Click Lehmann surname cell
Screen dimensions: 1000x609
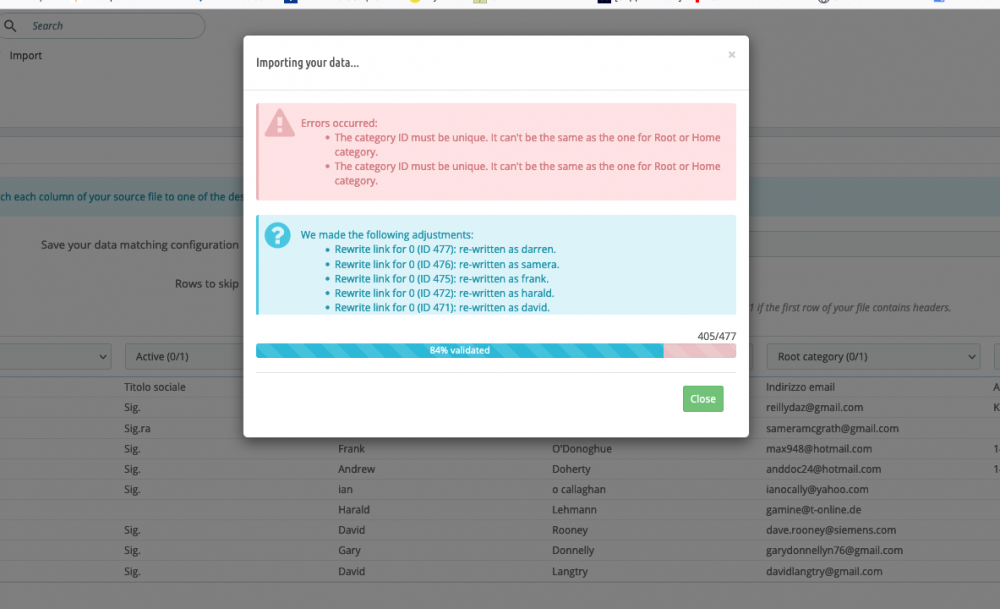point(574,510)
